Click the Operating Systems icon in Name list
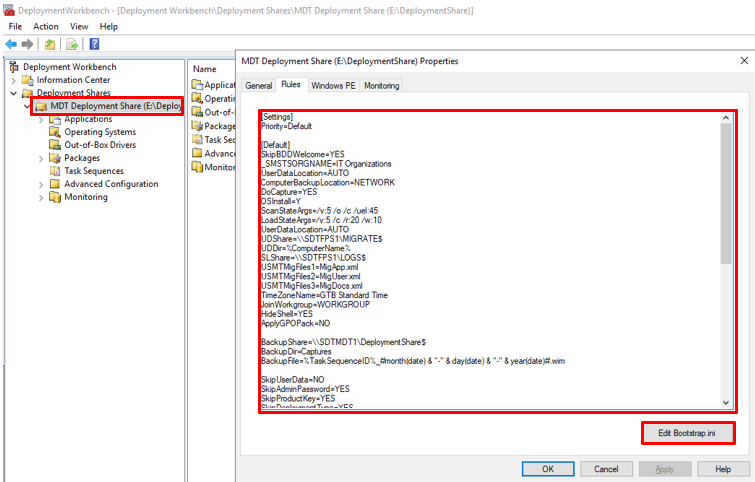The width and height of the screenshot is (755, 482). [197, 98]
